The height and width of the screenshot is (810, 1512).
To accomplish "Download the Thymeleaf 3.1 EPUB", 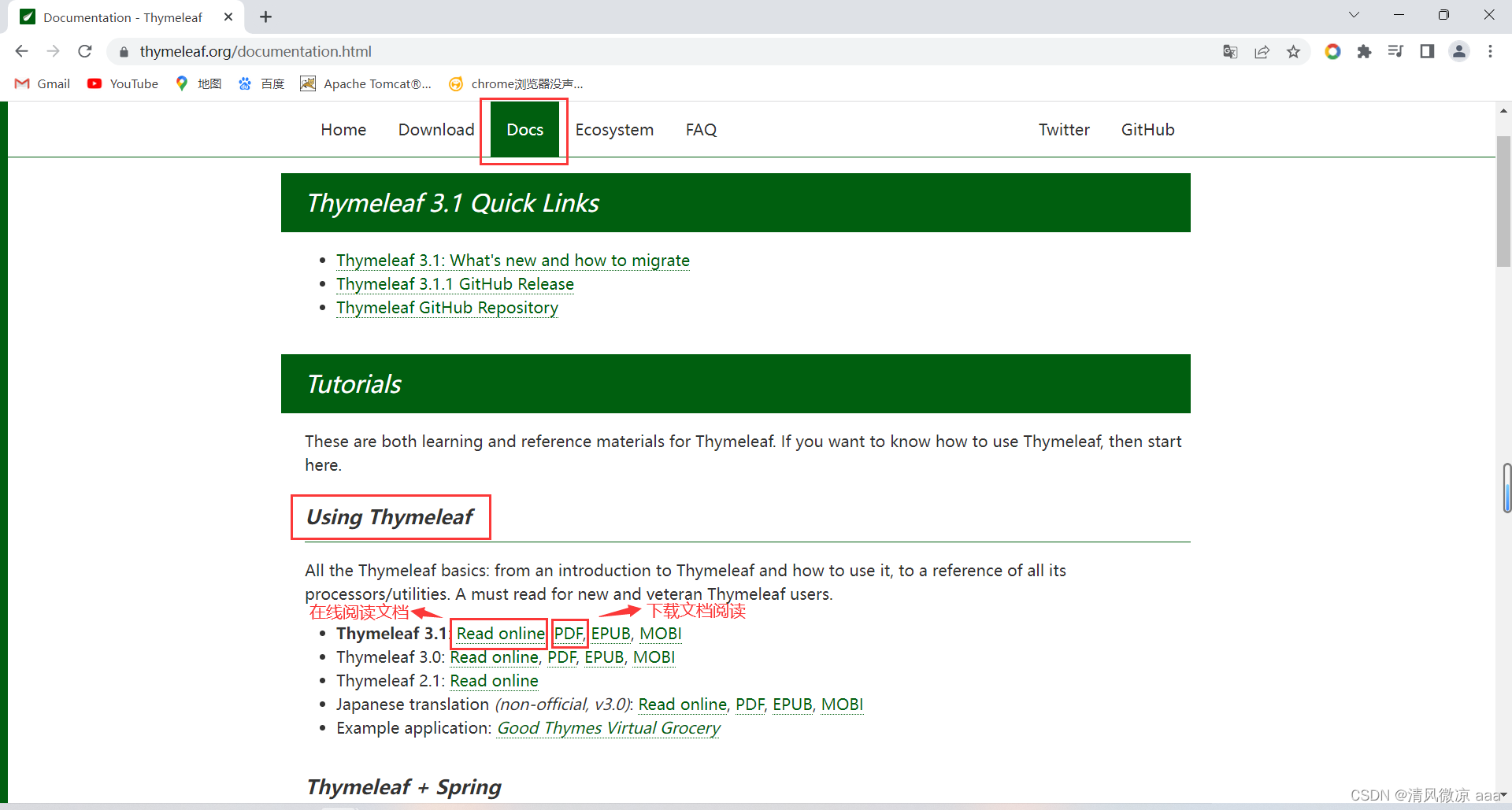I will [x=611, y=634].
